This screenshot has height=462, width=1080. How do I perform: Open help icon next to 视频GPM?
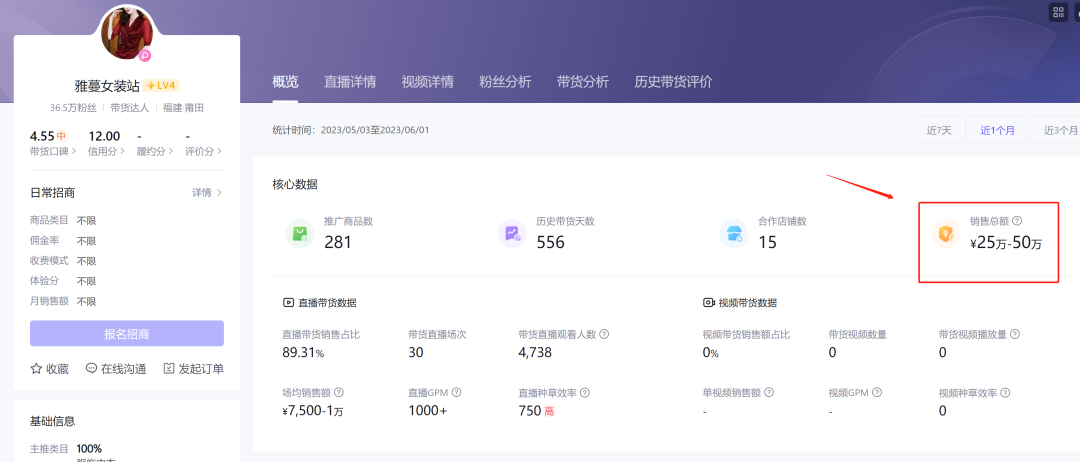877,392
